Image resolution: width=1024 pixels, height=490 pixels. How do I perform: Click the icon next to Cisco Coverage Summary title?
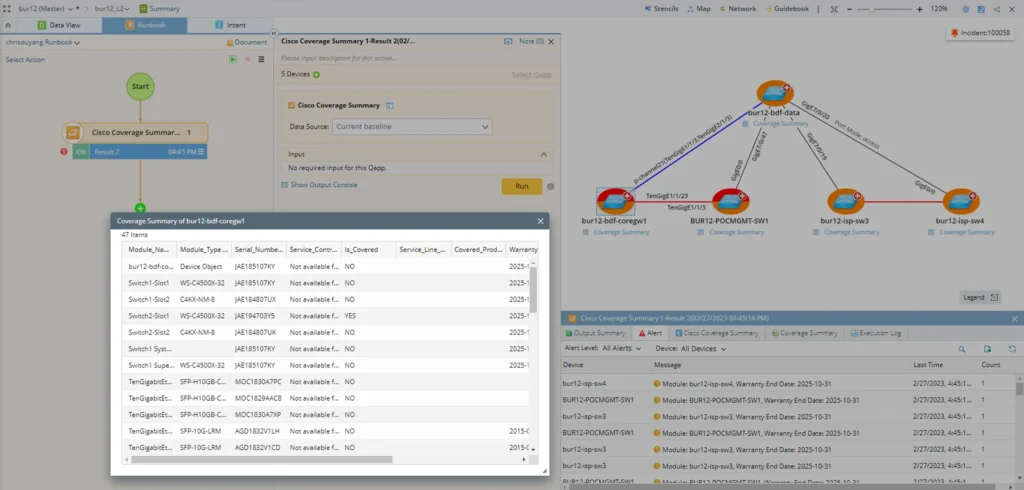[389, 105]
